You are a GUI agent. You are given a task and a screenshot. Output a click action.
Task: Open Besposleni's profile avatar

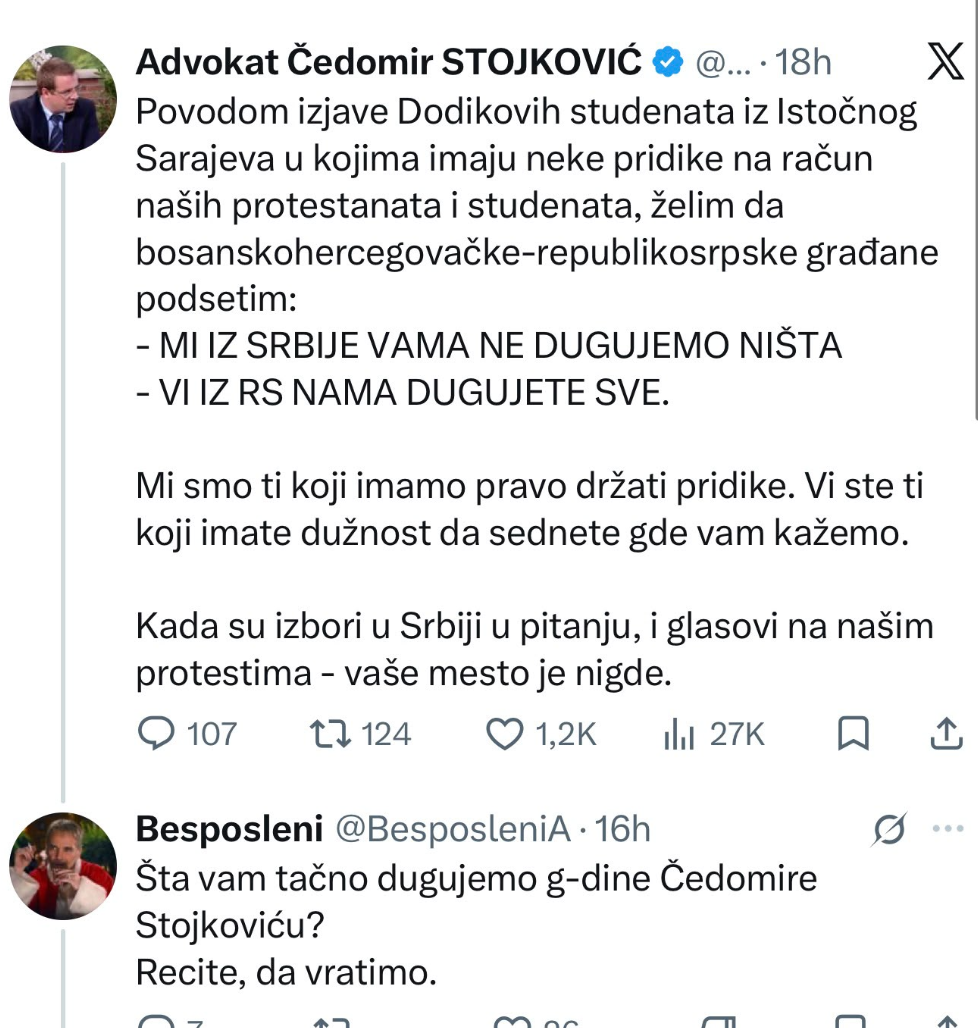point(64,866)
